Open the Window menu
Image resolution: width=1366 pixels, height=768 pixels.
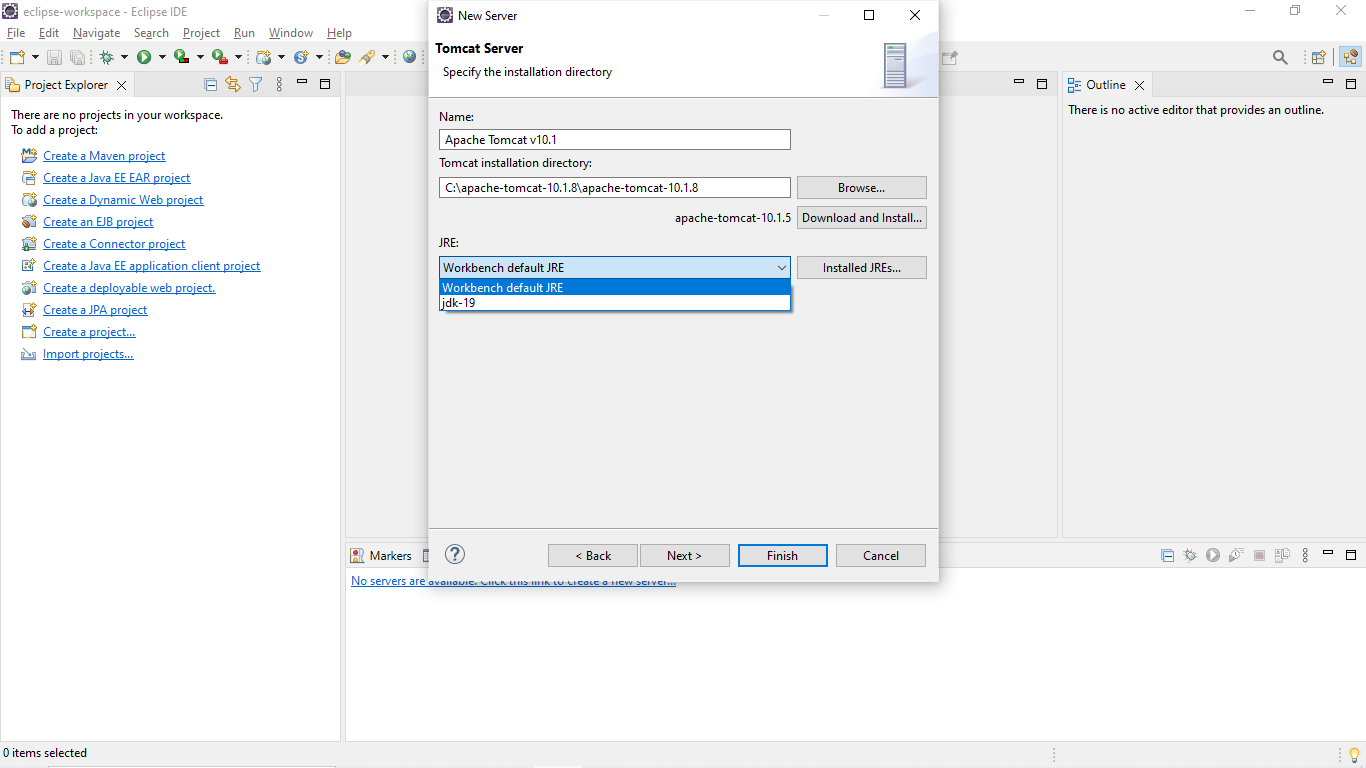pos(291,33)
